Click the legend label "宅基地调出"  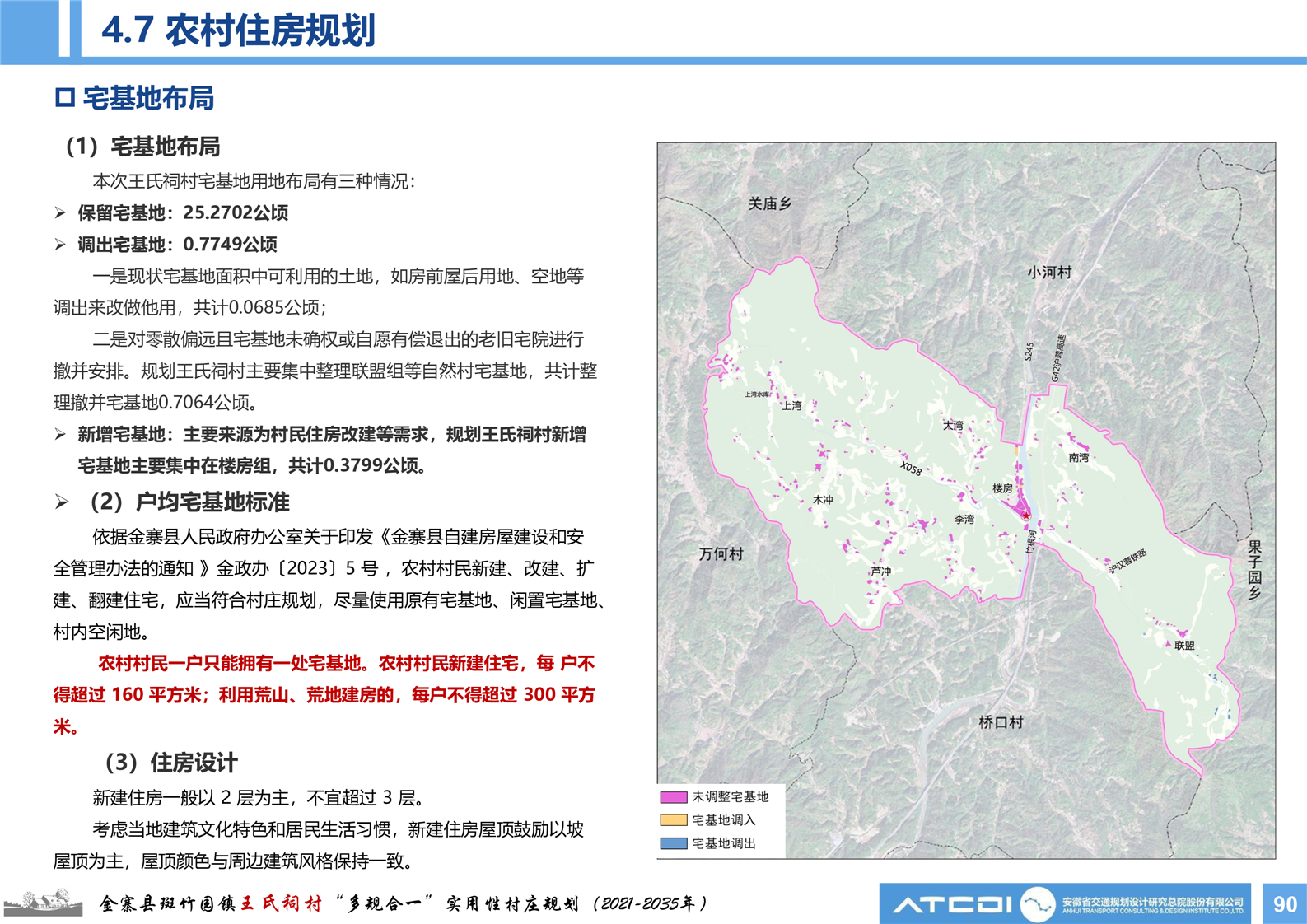[x=724, y=843]
